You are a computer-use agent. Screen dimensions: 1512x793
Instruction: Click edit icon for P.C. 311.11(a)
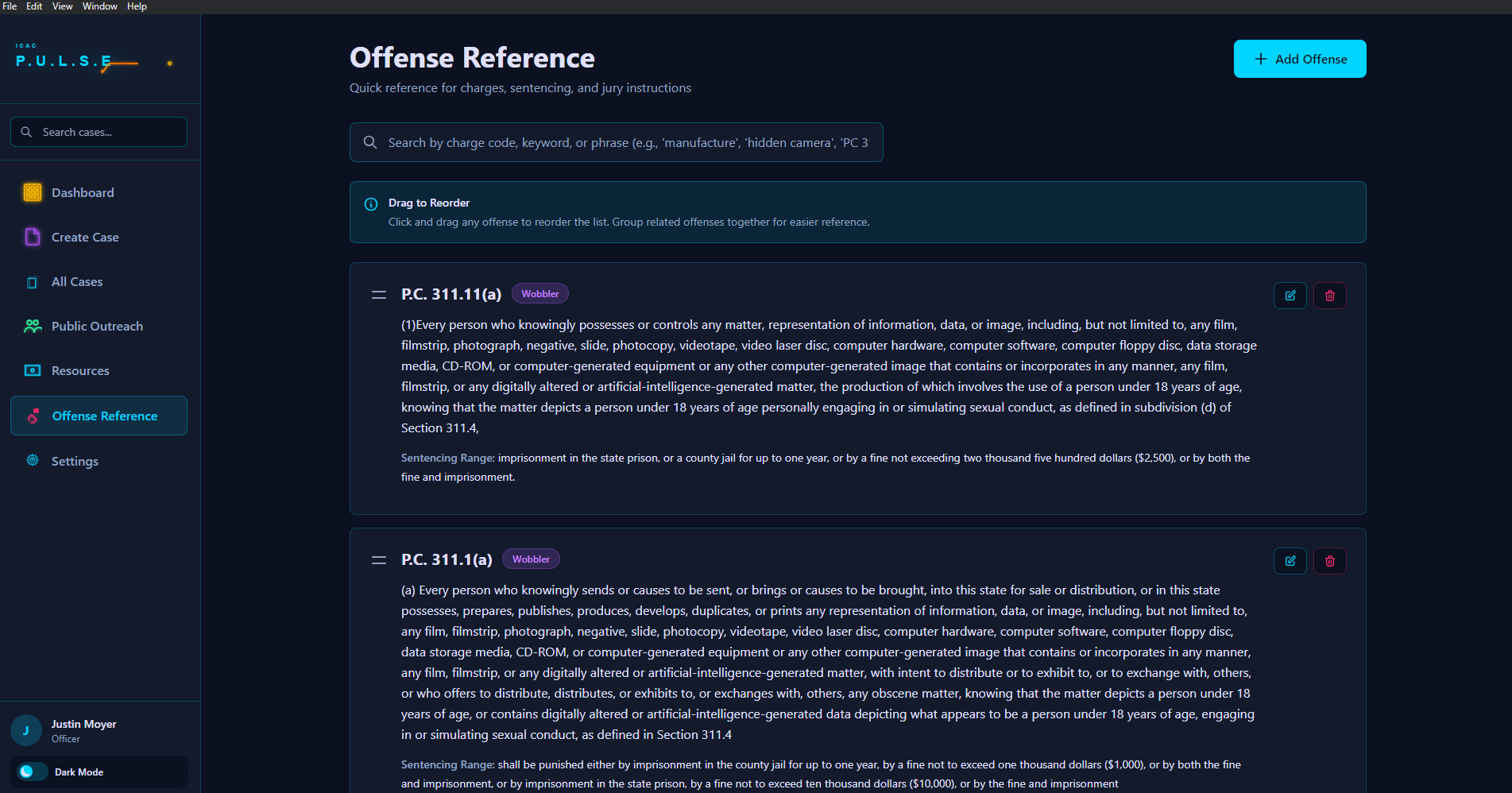[x=1290, y=296]
